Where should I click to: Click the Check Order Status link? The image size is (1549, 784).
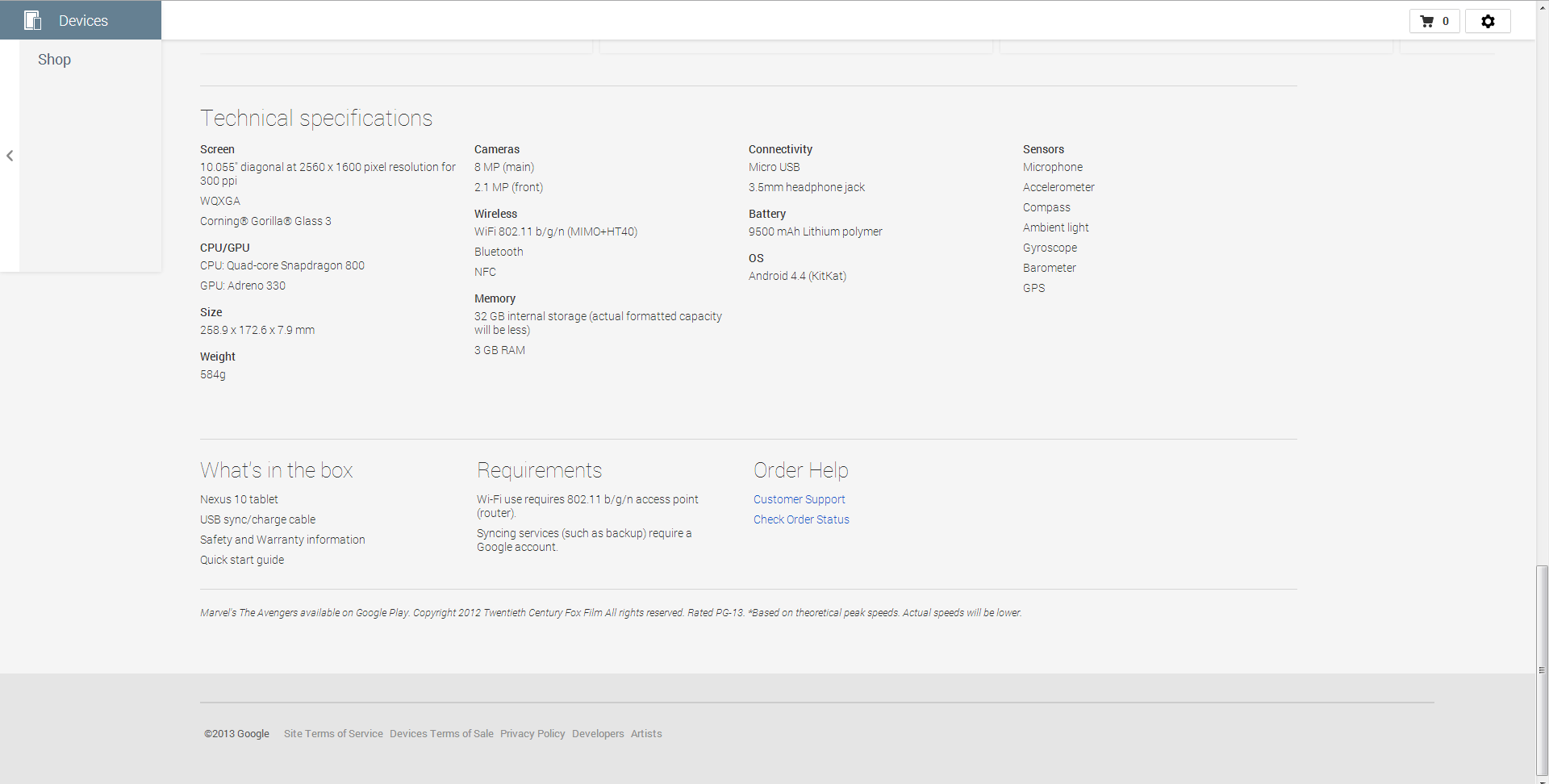[x=801, y=519]
